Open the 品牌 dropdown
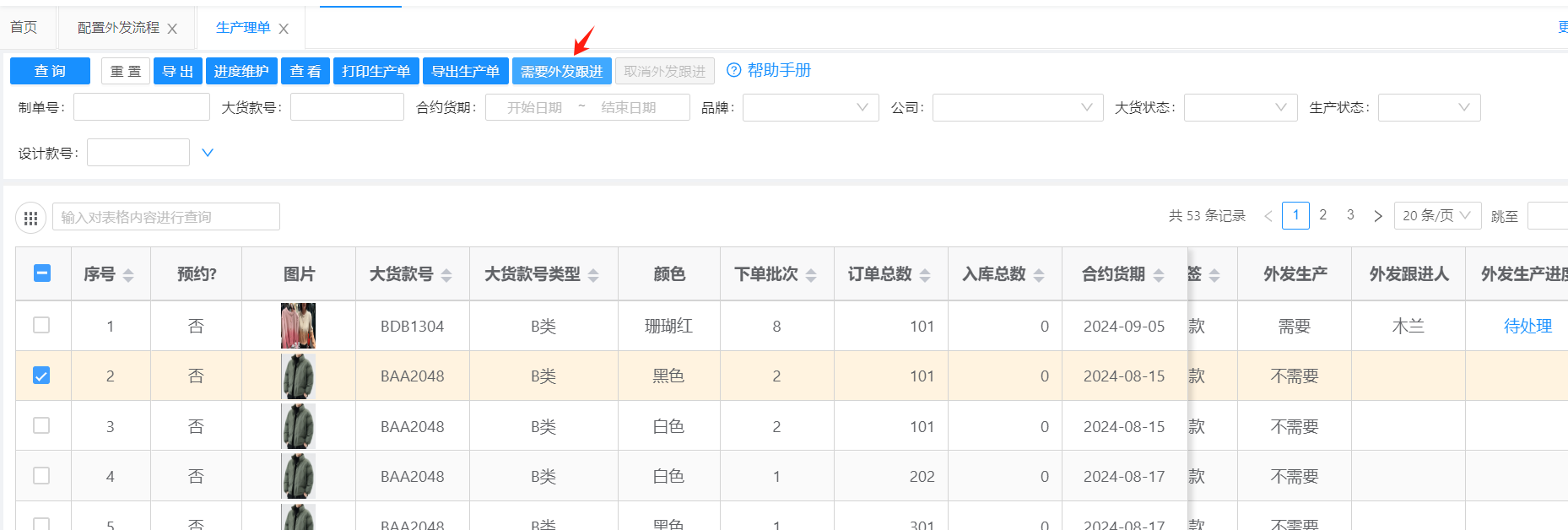Viewport: 1568px width, 530px height. [x=808, y=107]
